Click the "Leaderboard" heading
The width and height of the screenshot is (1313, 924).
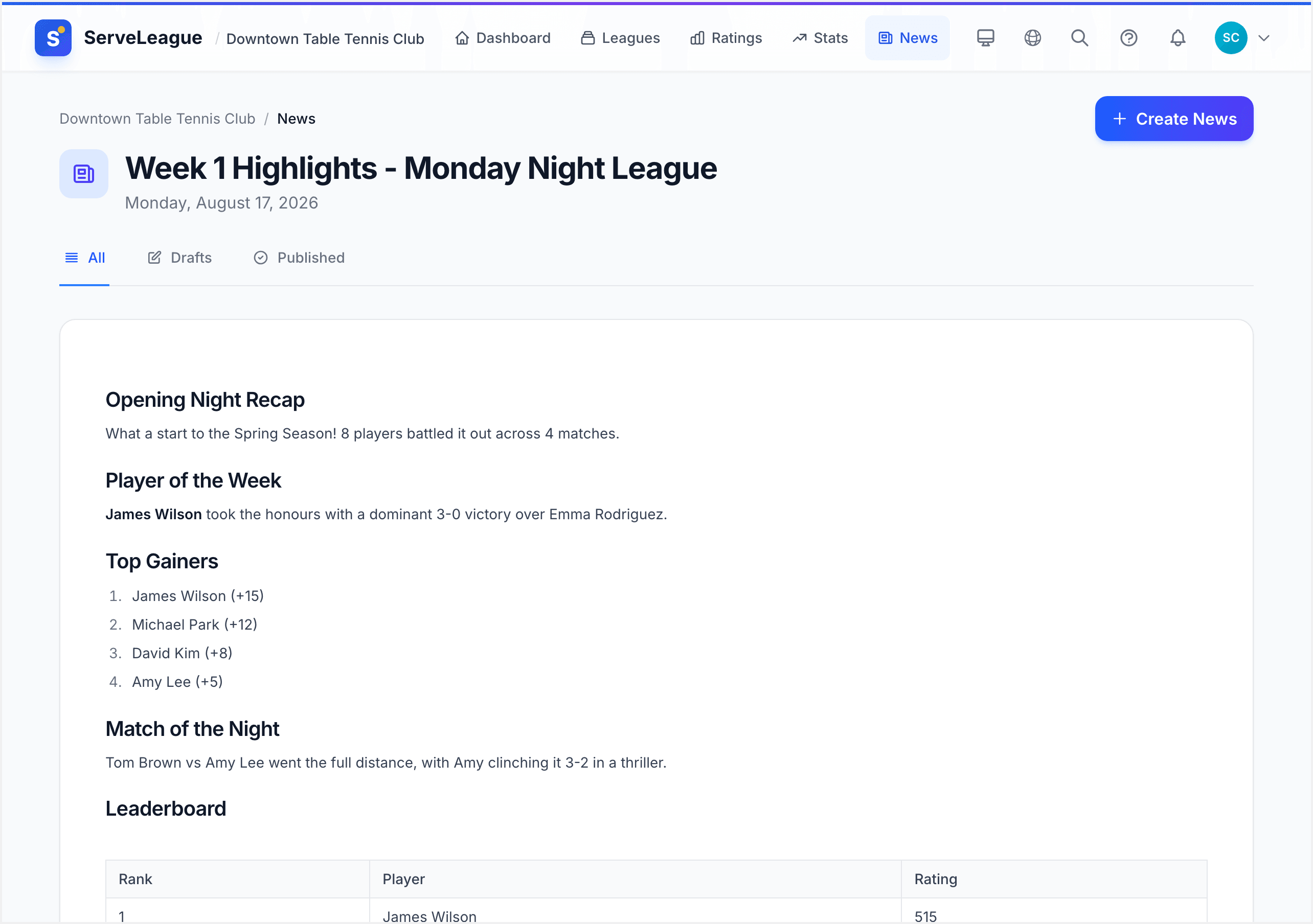(166, 808)
